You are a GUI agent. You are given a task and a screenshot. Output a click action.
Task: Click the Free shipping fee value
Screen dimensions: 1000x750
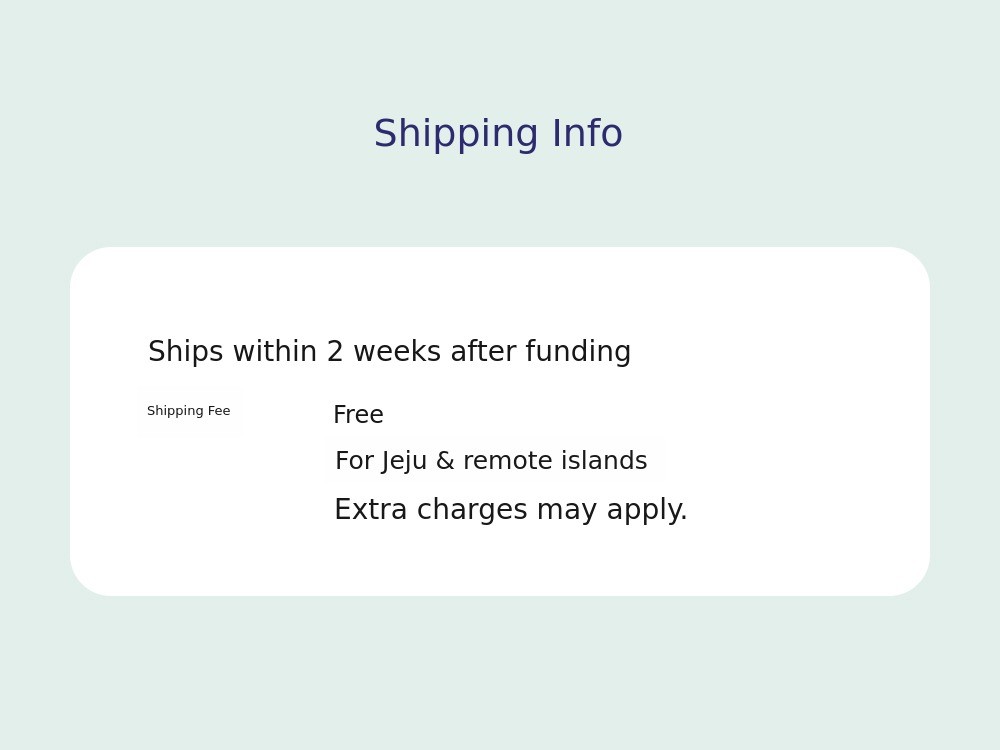[358, 415]
